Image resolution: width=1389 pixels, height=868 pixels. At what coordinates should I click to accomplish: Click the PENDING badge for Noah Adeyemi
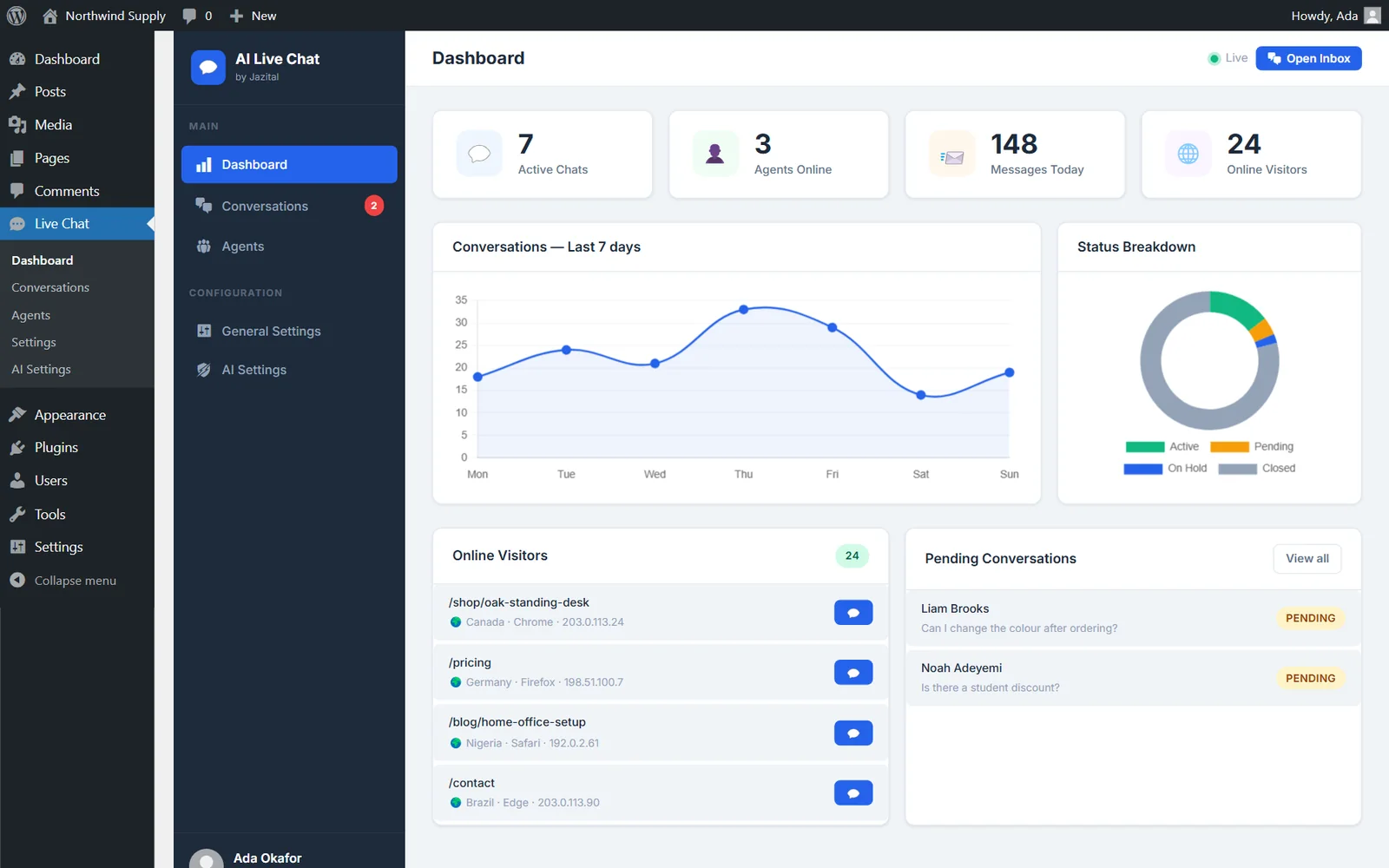[1310, 678]
